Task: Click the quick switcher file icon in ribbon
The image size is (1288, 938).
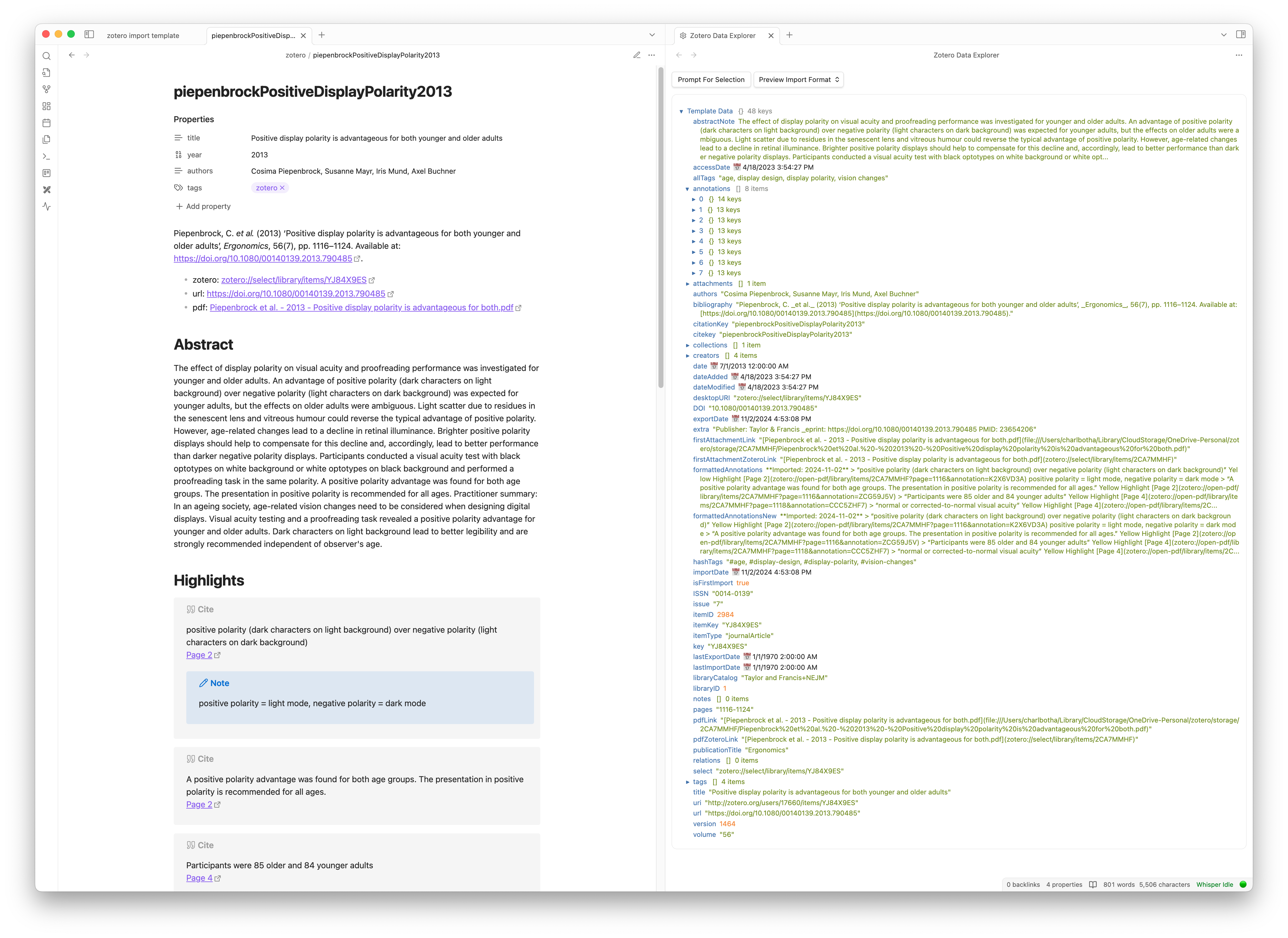Action: [x=46, y=73]
